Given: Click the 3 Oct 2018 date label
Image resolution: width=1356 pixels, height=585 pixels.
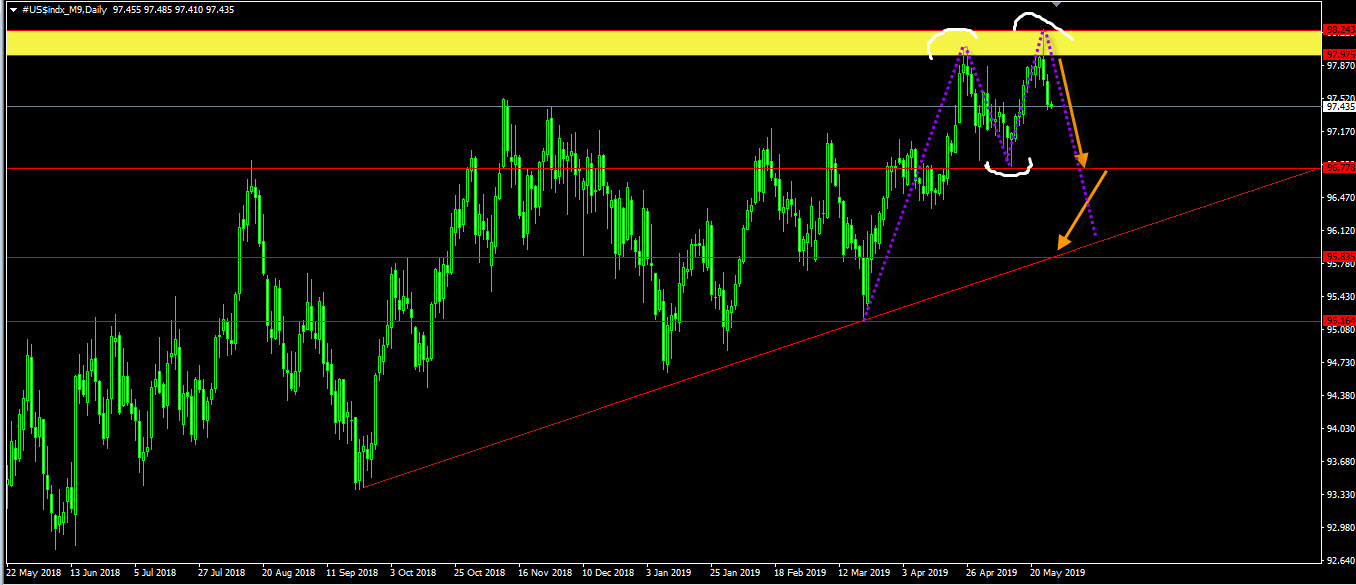Looking at the screenshot, I should point(415,574).
